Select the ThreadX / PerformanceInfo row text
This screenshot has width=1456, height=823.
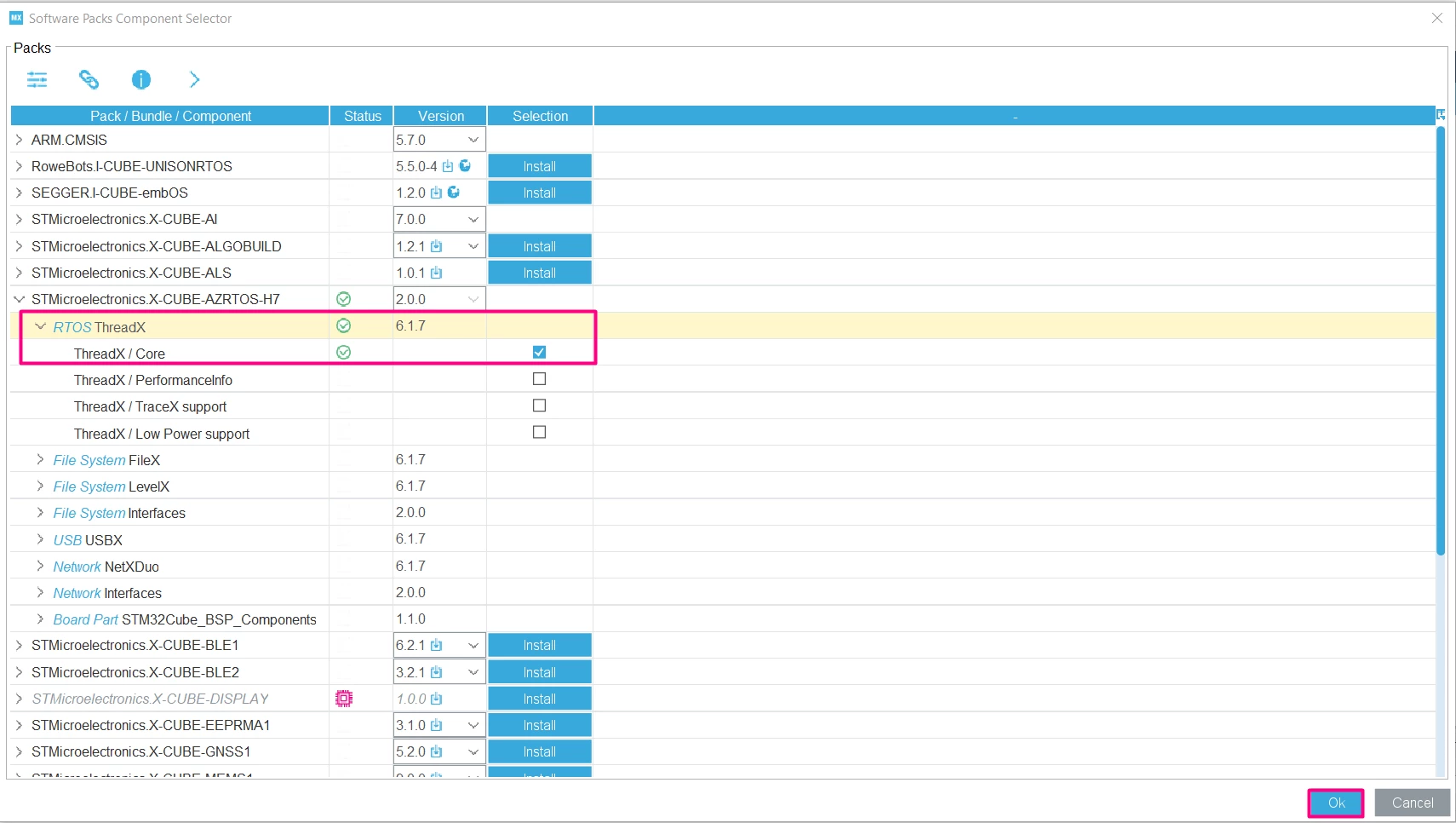click(153, 380)
